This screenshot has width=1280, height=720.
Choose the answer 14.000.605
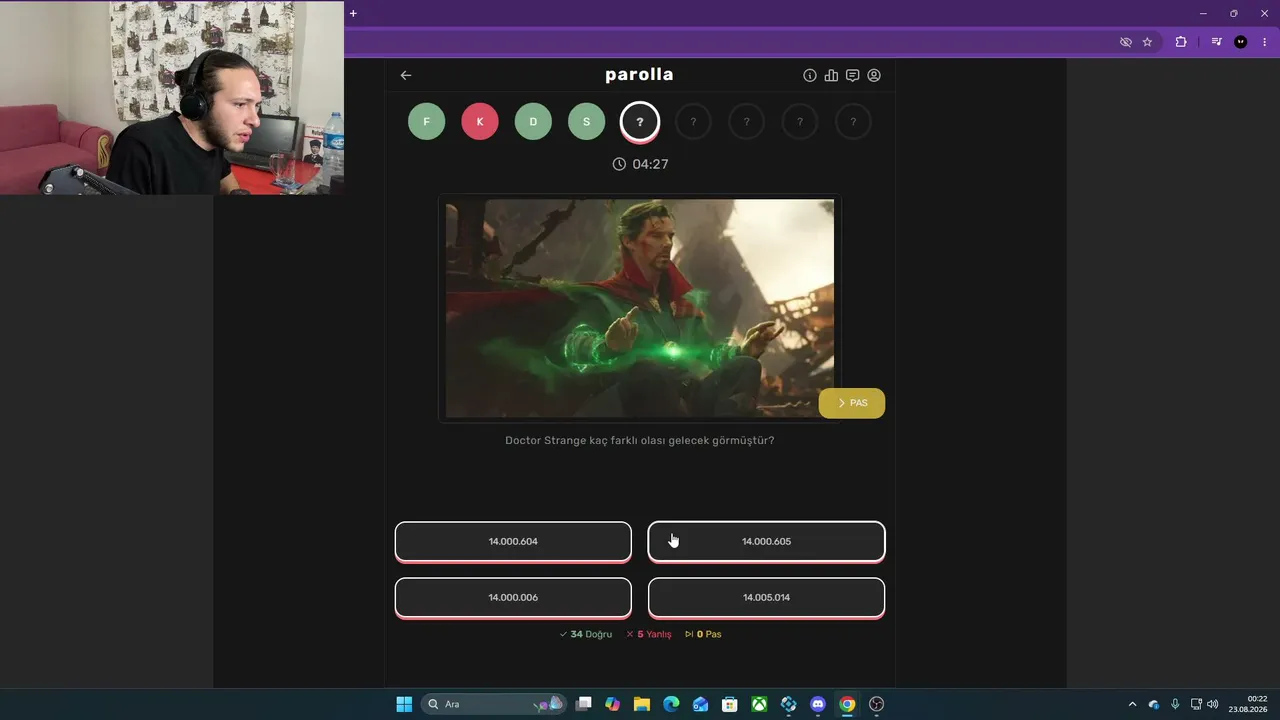(766, 541)
